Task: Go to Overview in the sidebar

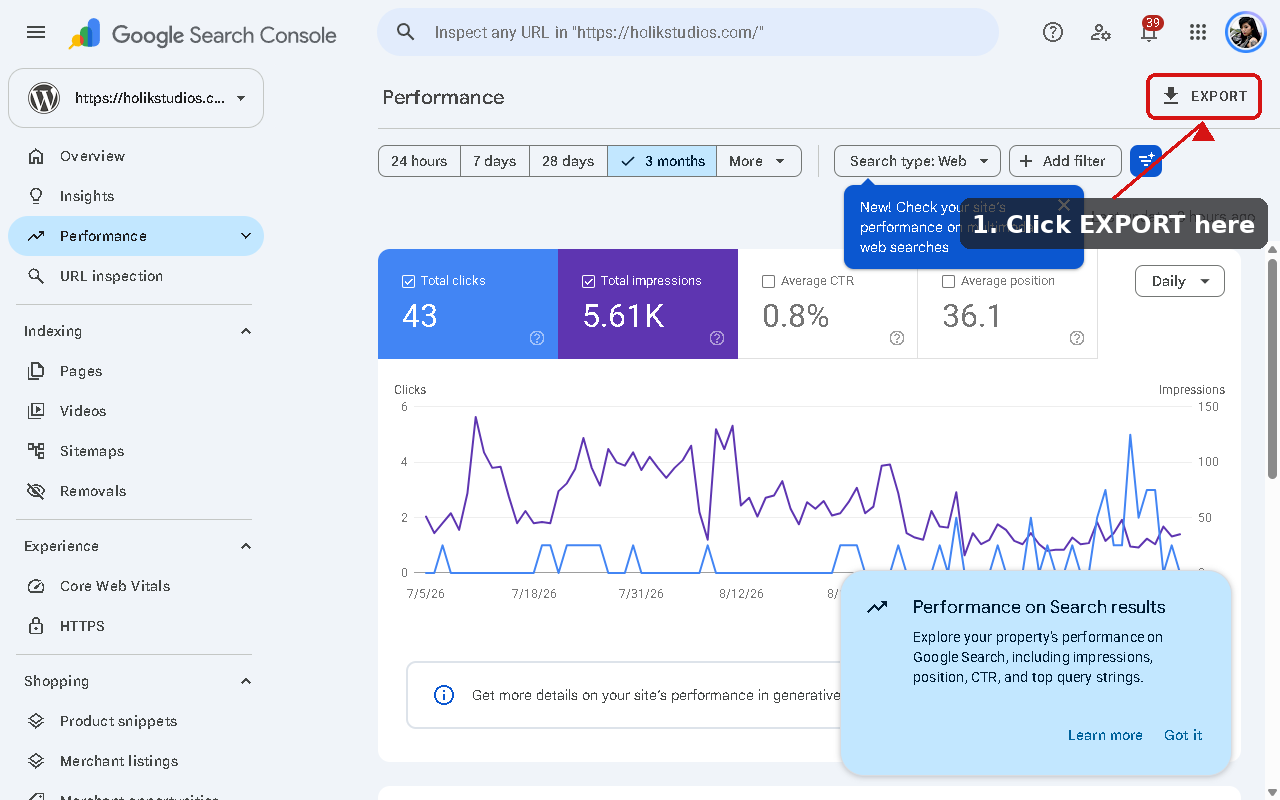Action: (135, 156)
